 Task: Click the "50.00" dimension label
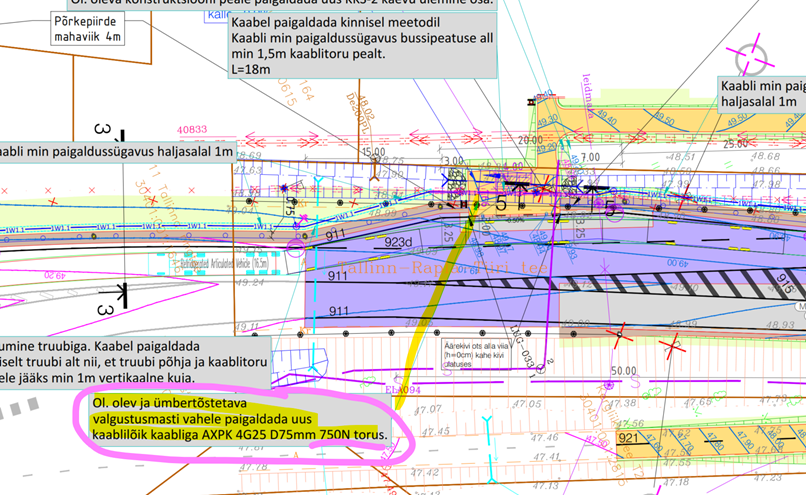tap(623, 370)
